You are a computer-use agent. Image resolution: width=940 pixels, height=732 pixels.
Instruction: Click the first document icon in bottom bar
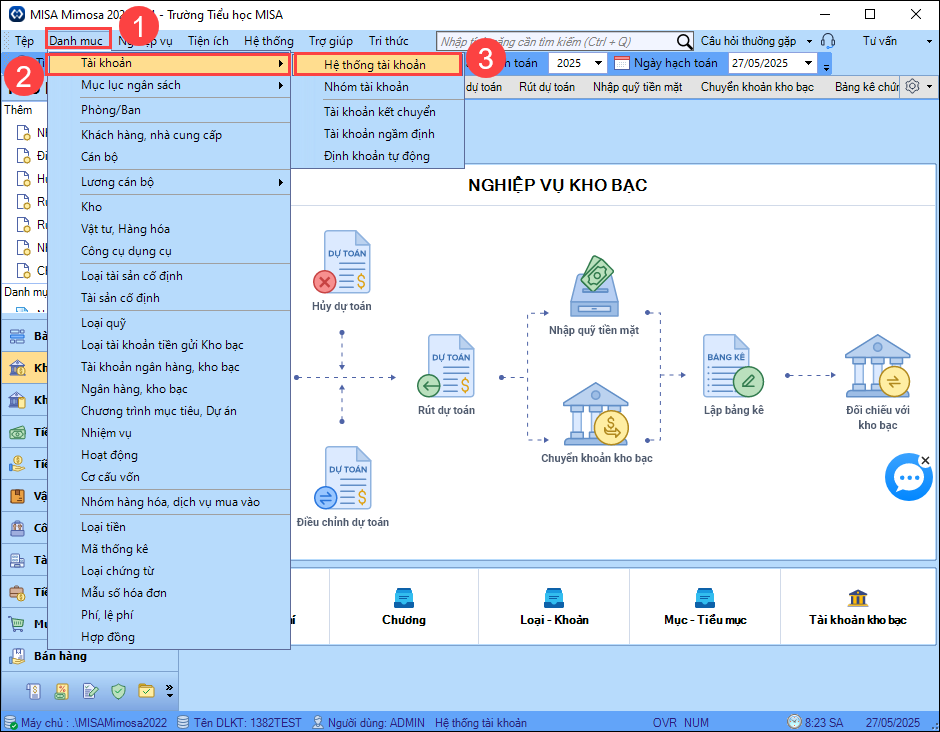point(34,691)
